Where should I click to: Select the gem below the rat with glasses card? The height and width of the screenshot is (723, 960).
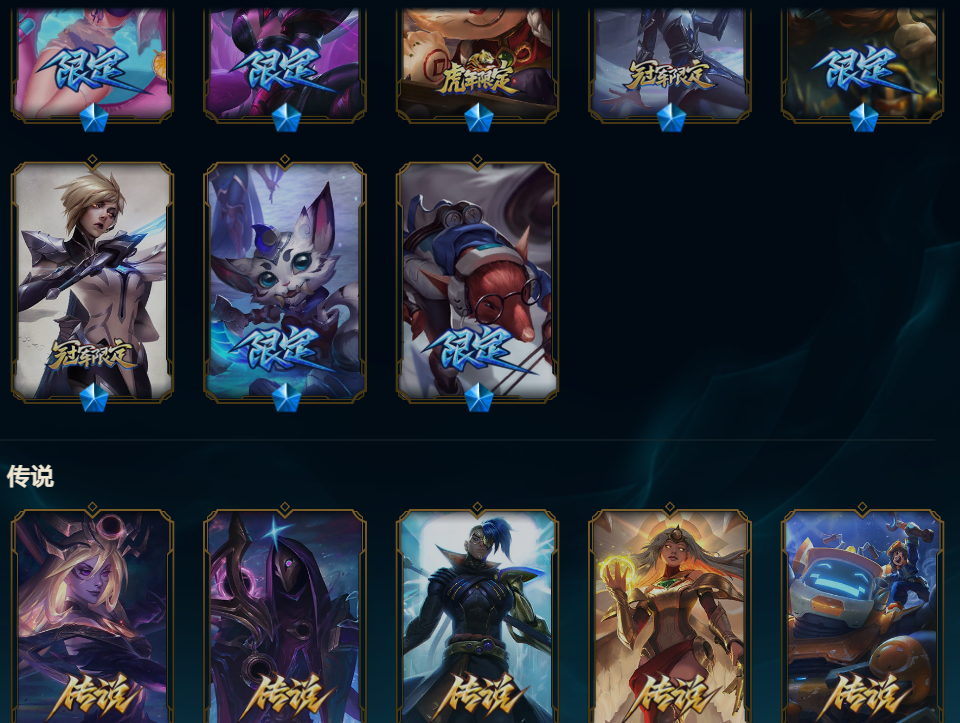pos(478,398)
